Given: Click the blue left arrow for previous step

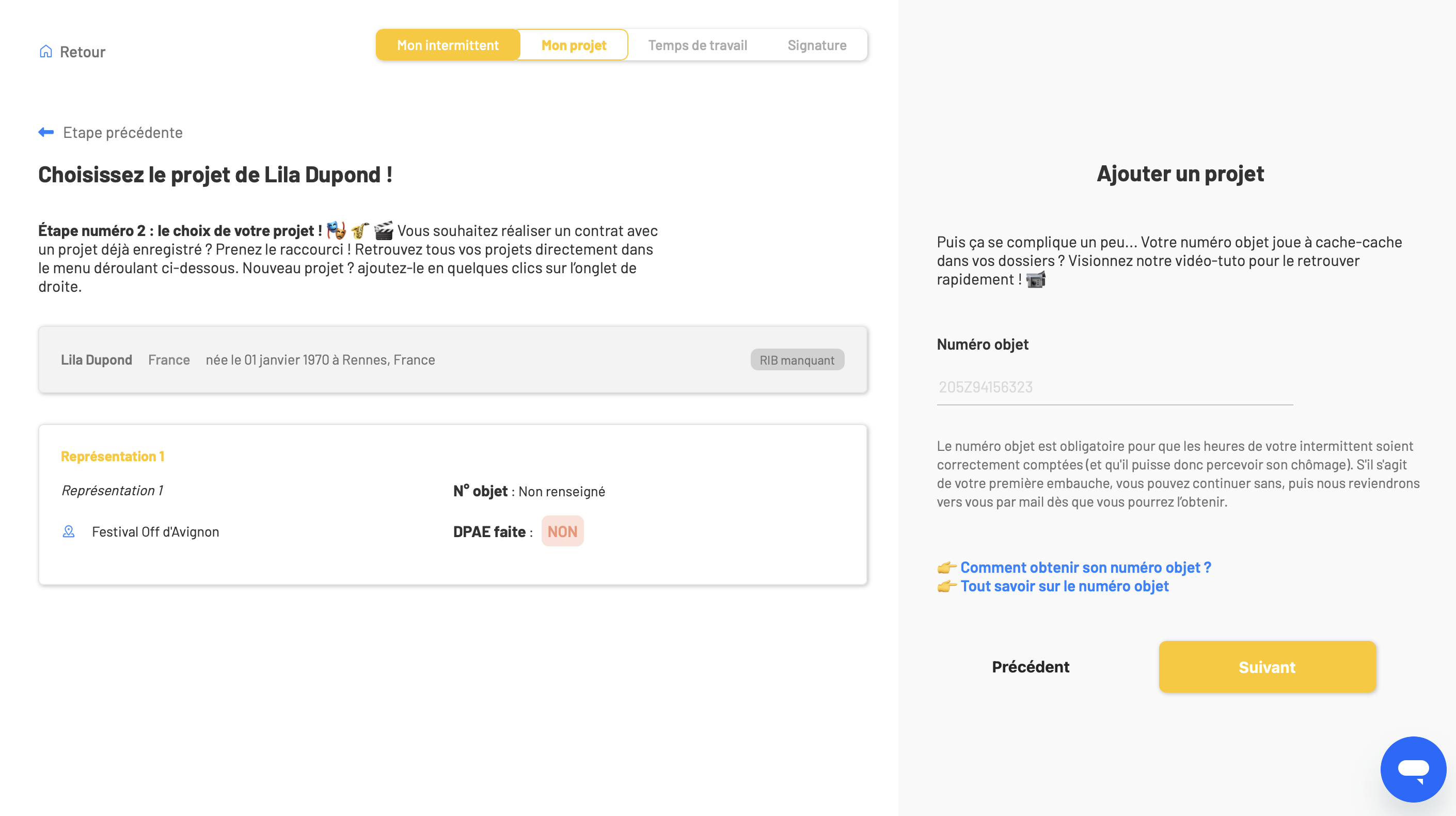Looking at the screenshot, I should pyautogui.click(x=46, y=132).
